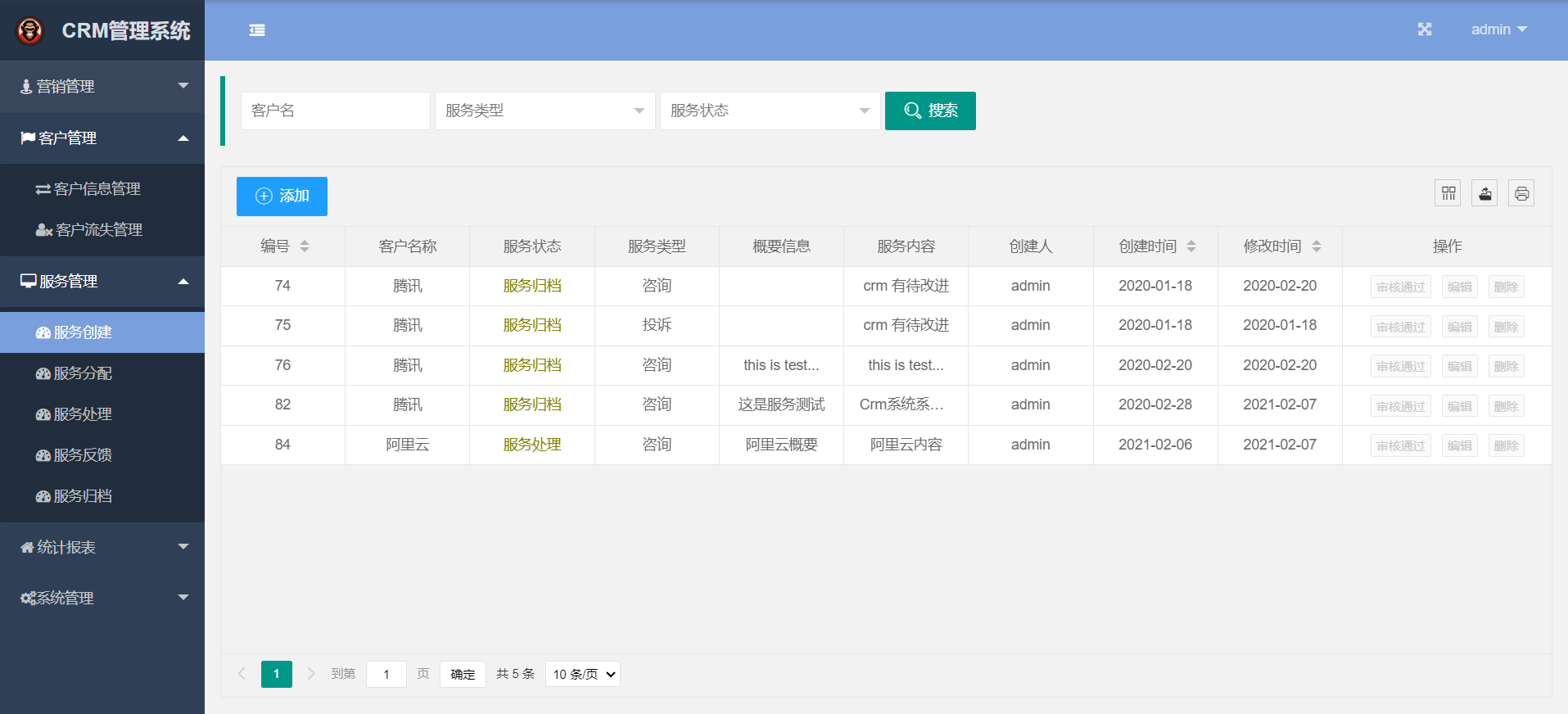Image resolution: width=1568 pixels, height=714 pixels.
Task: Open admin user dropdown
Action: tap(1498, 29)
